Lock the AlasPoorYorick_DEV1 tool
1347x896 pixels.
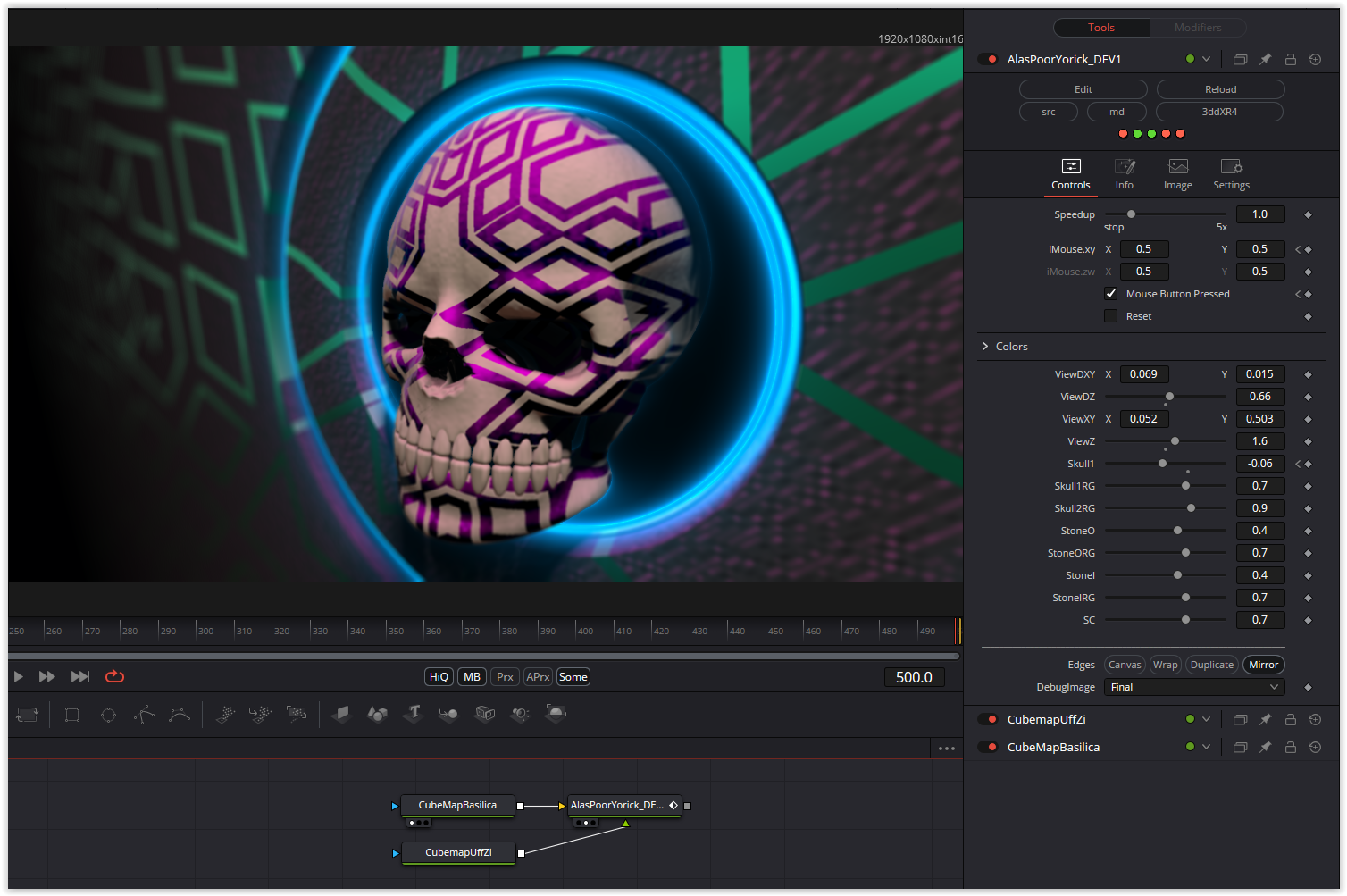coord(1290,59)
